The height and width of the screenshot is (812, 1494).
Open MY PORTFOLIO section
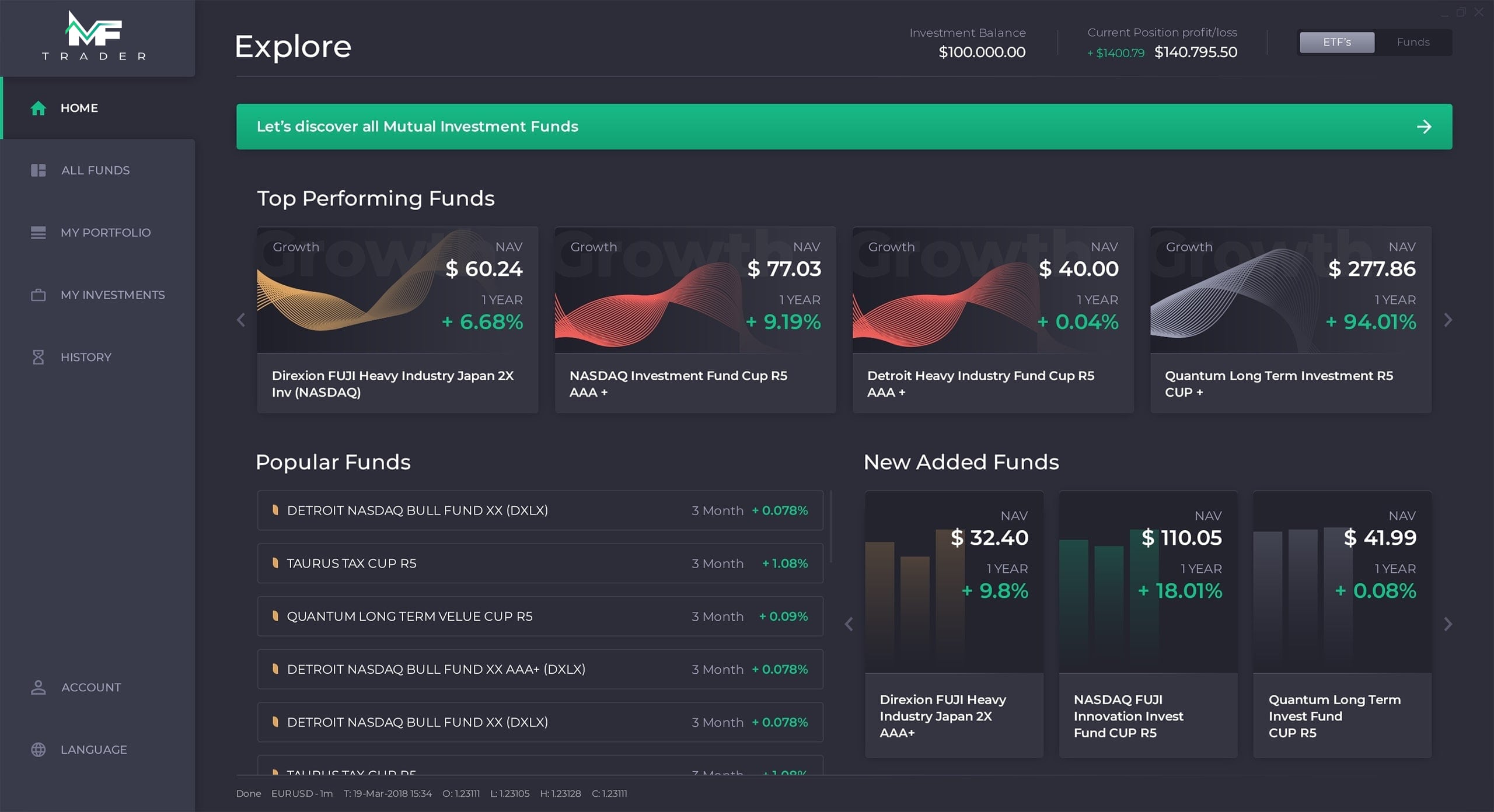(x=97, y=233)
